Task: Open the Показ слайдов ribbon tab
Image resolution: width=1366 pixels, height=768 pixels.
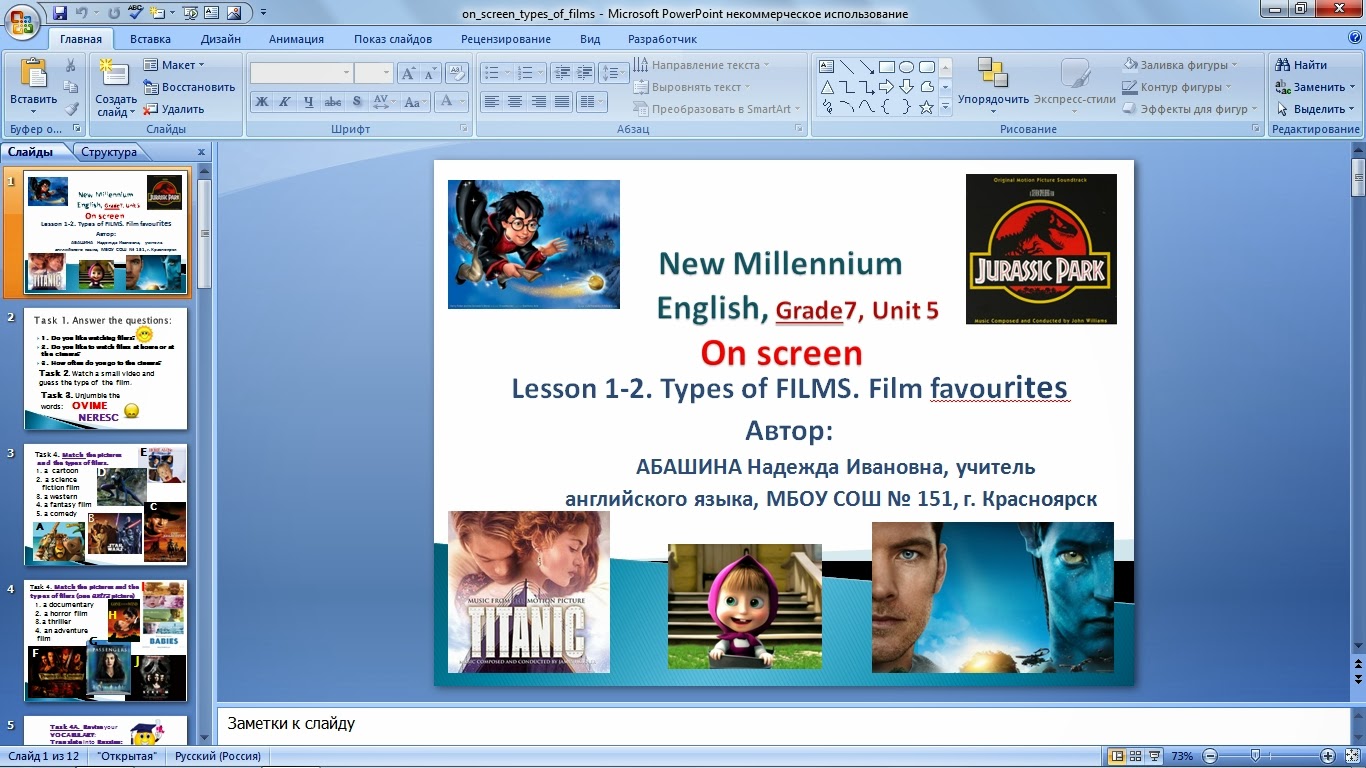Action: [393, 39]
